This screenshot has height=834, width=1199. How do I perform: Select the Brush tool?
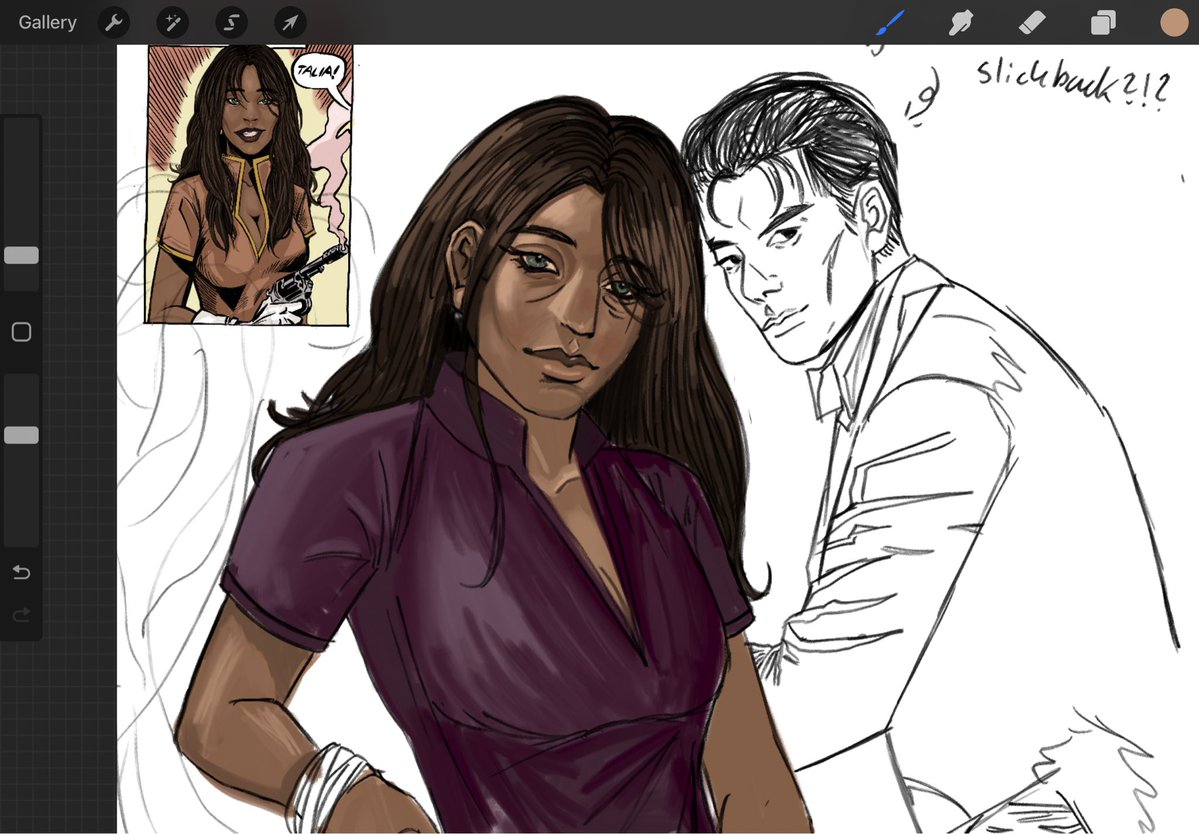[890, 22]
